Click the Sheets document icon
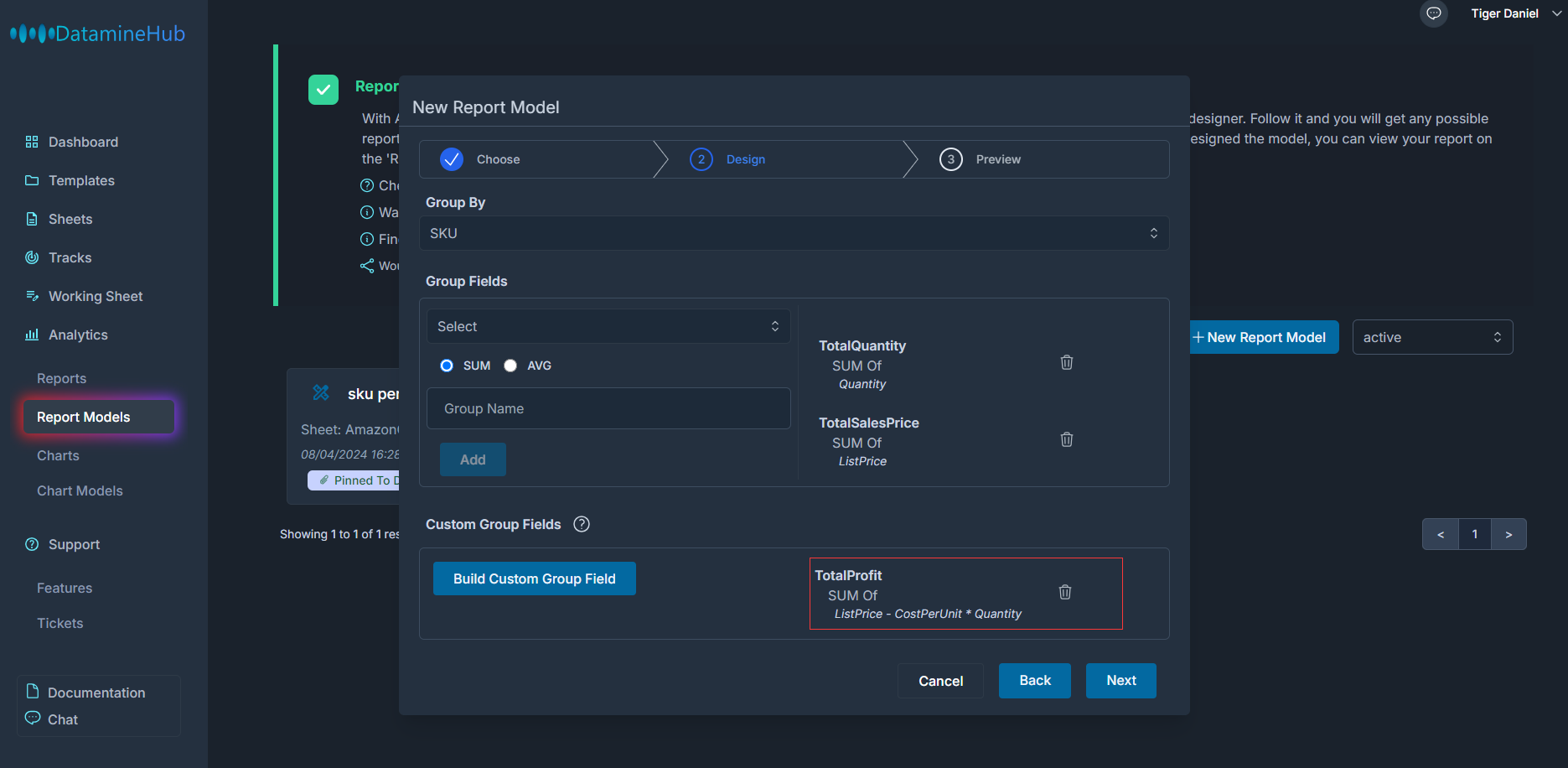Screen dimensions: 1568x768 coord(32,219)
